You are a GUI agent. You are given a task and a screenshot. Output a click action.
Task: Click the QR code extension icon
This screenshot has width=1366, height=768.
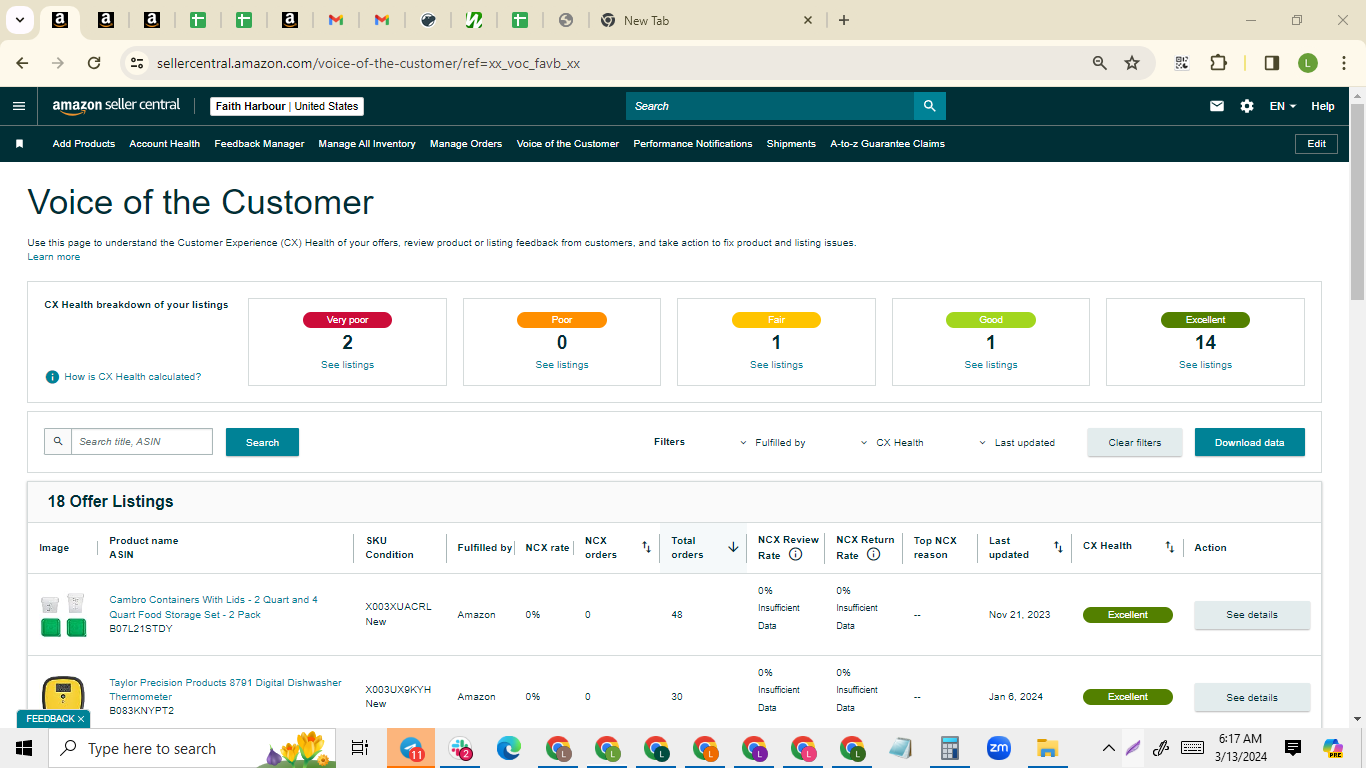point(1182,63)
